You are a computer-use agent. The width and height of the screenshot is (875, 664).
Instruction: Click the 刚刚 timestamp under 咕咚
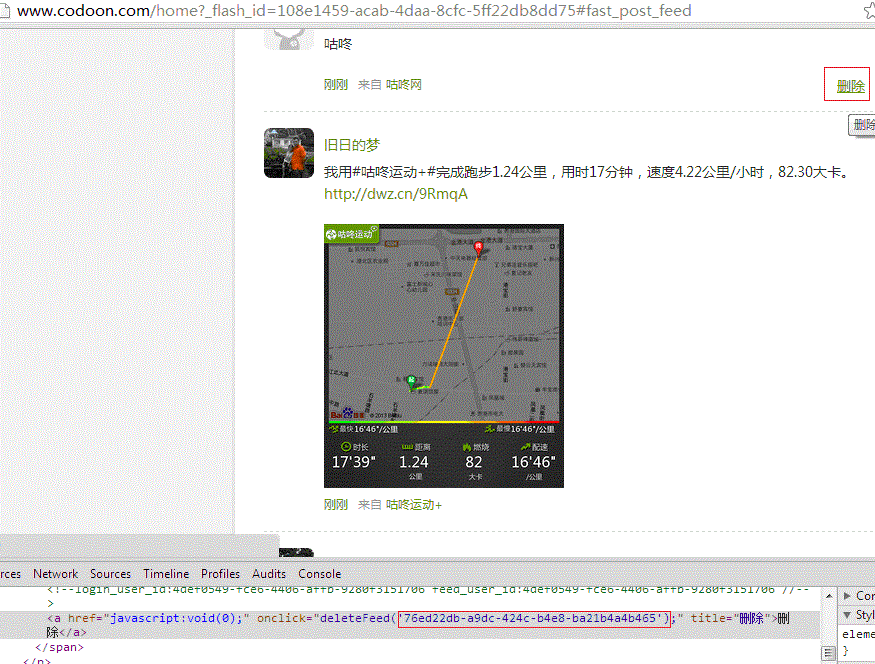pyautogui.click(x=335, y=85)
